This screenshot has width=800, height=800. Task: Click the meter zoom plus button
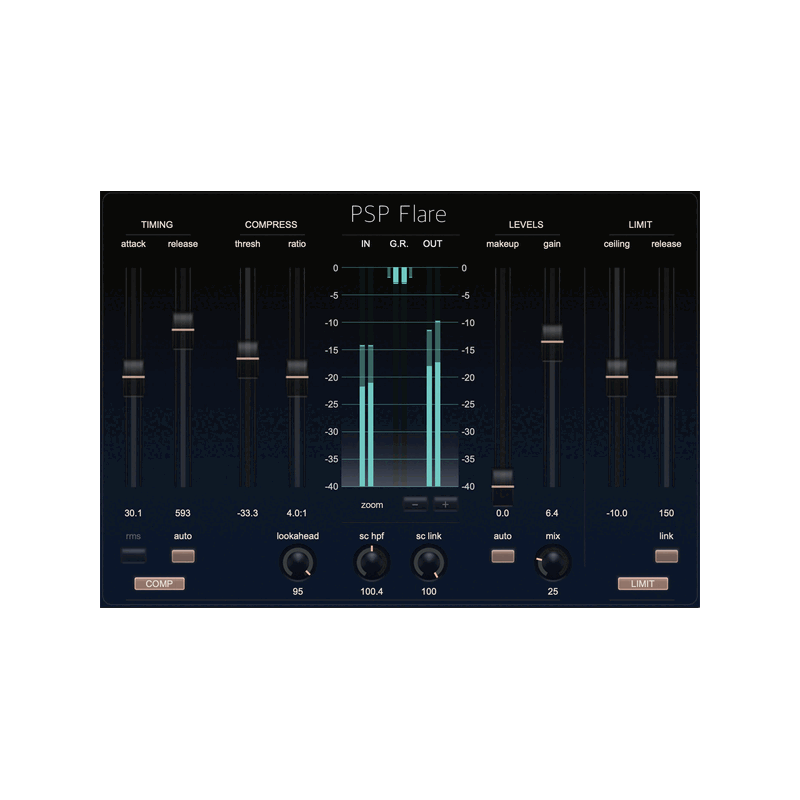(x=445, y=505)
